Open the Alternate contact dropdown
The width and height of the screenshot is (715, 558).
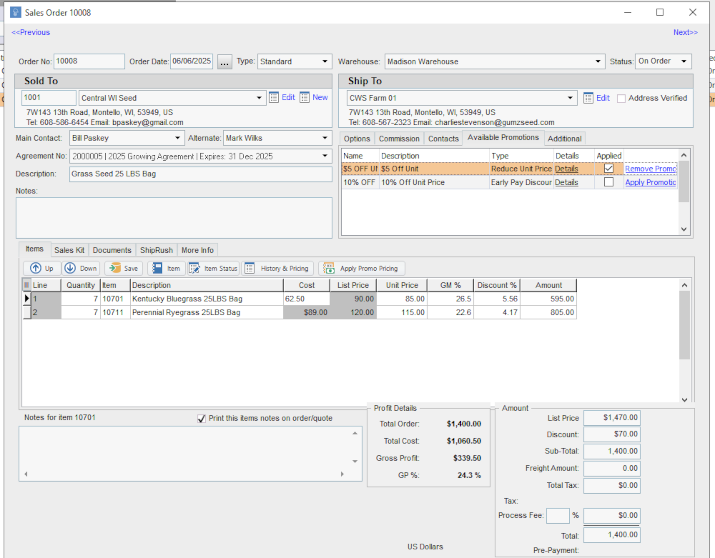click(325, 138)
